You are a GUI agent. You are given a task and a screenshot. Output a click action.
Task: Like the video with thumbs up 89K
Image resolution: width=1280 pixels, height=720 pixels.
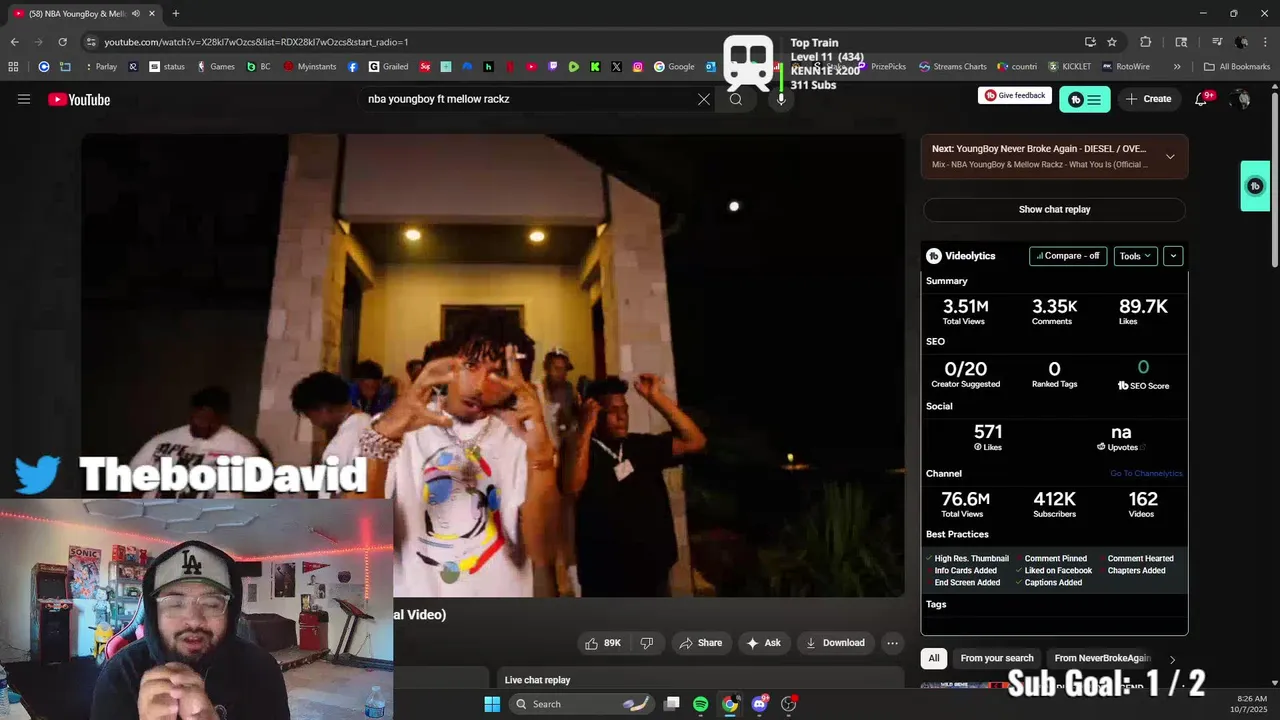(x=603, y=643)
